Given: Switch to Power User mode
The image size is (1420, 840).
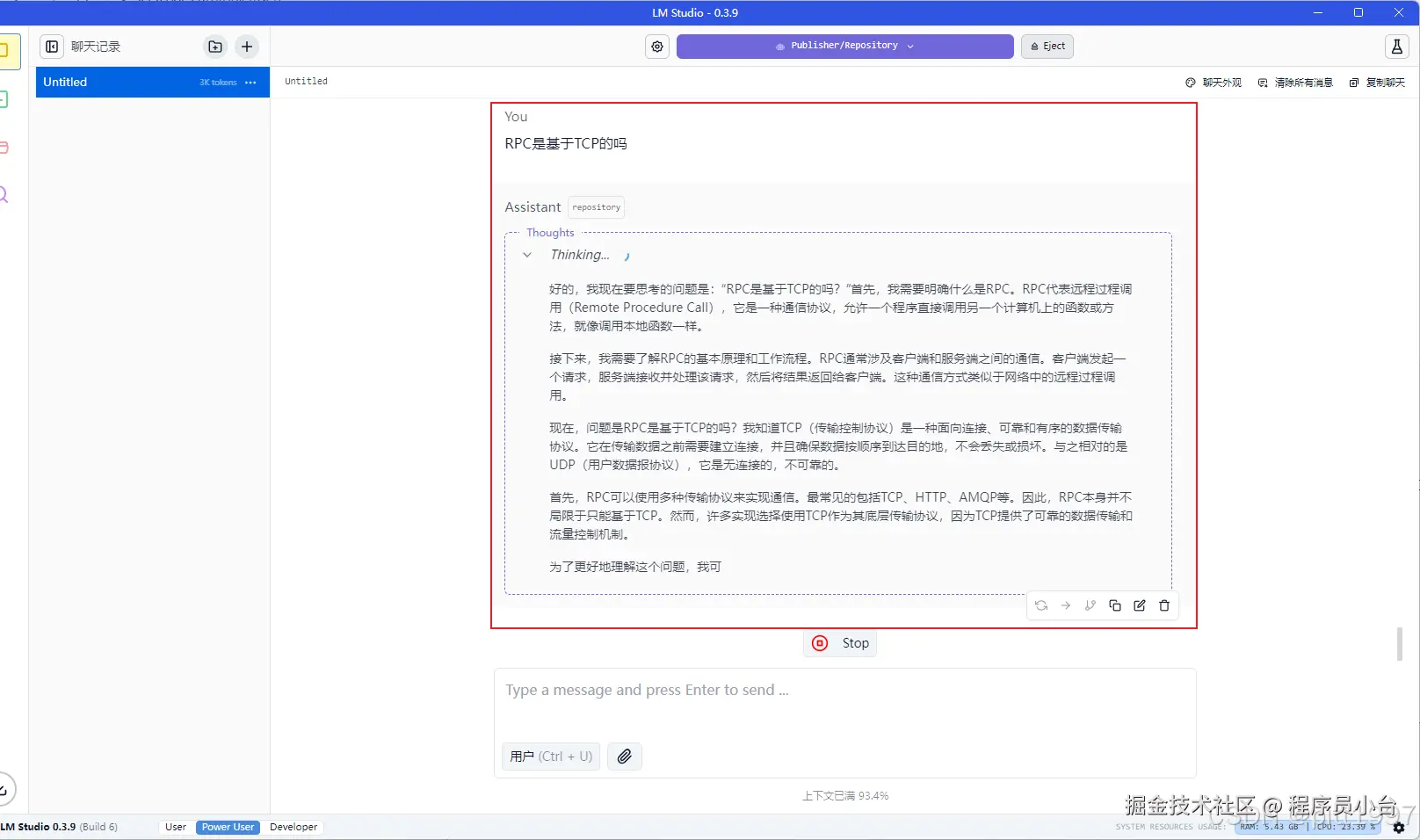Looking at the screenshot, I should click(x=227, y=827).
